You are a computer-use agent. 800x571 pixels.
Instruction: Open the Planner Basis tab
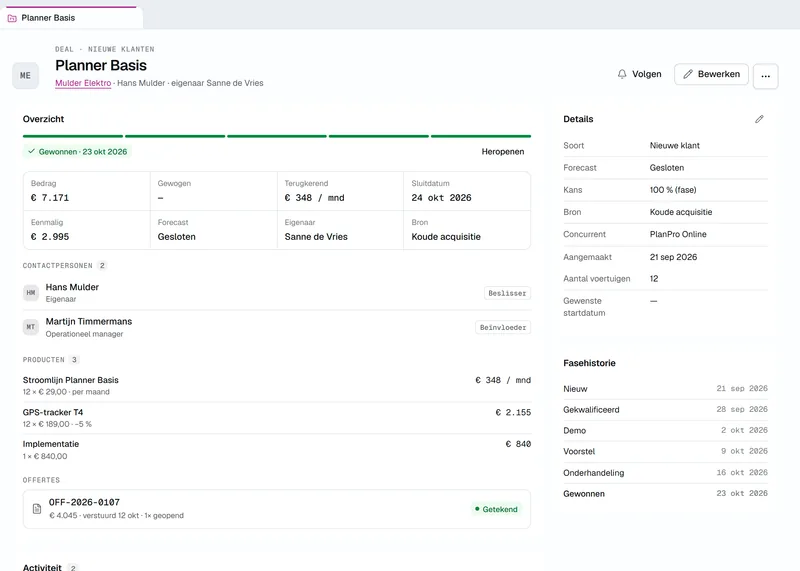pos(71,18)
